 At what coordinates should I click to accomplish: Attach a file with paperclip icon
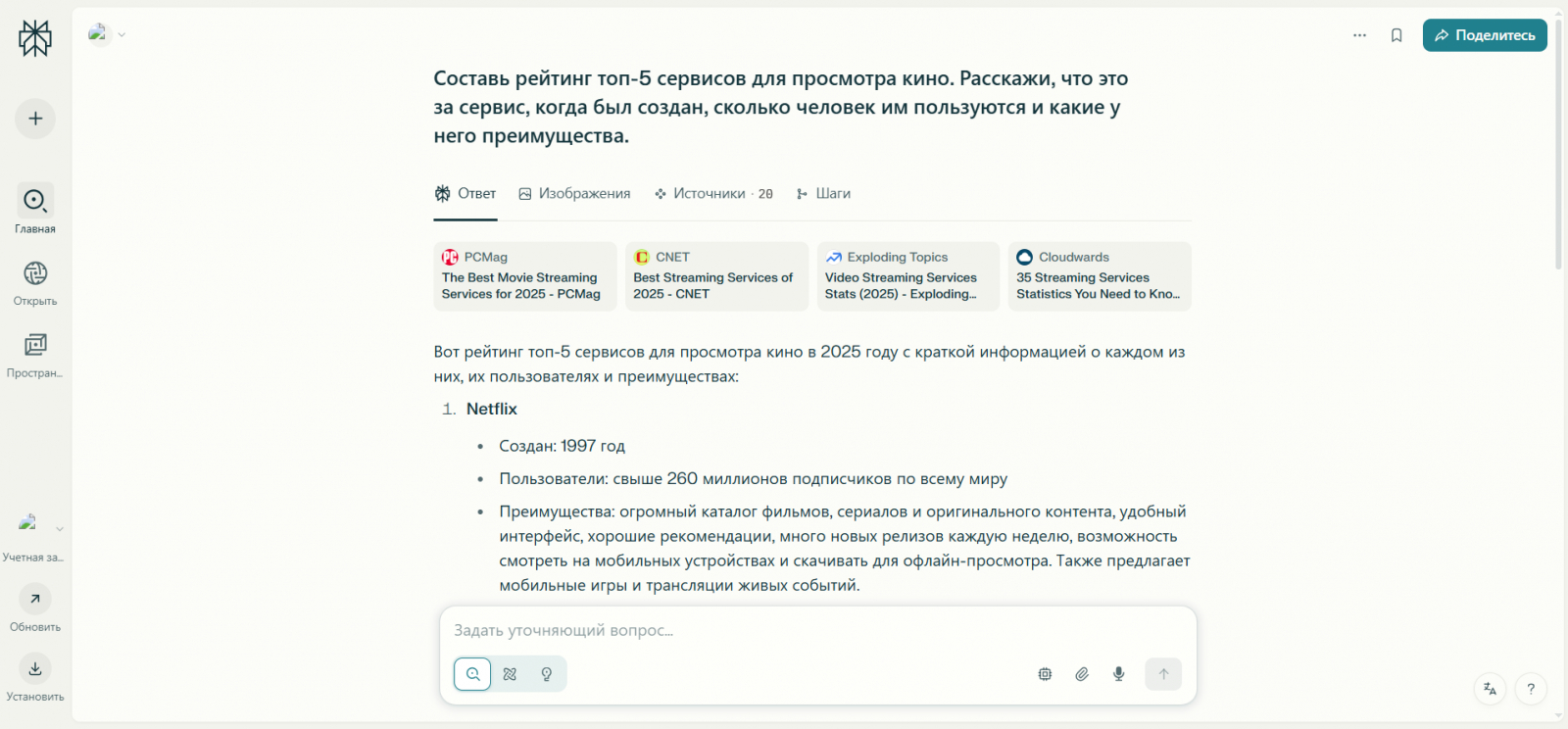(x=1082, y=674)
